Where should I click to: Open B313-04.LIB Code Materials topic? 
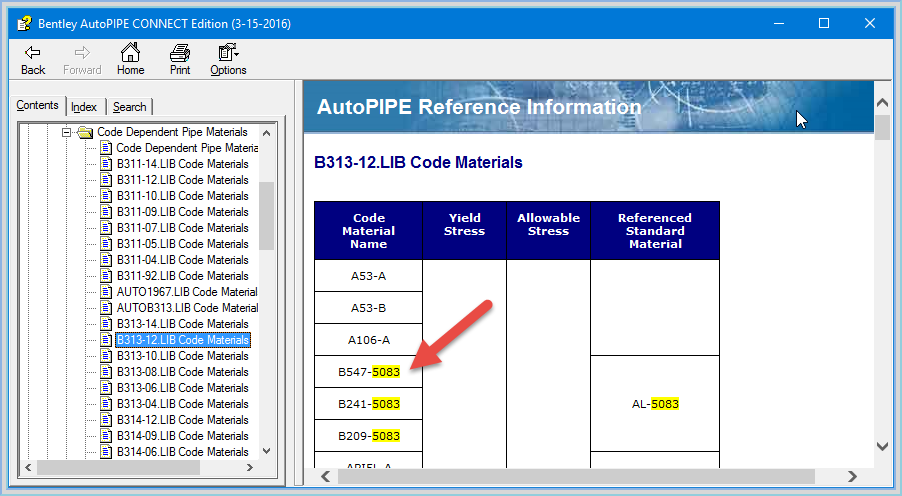[x=182, y=404]
